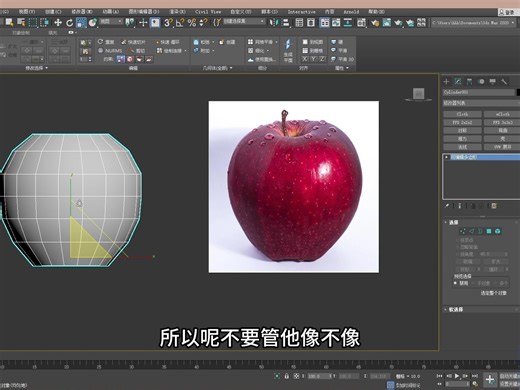Open the Arnold menu
This screenshot has height=390, width=520.
coord(351,12)
